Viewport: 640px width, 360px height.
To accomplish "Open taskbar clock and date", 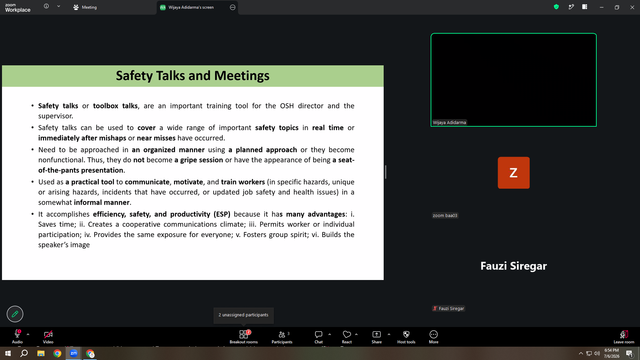I will pos(611,353).
